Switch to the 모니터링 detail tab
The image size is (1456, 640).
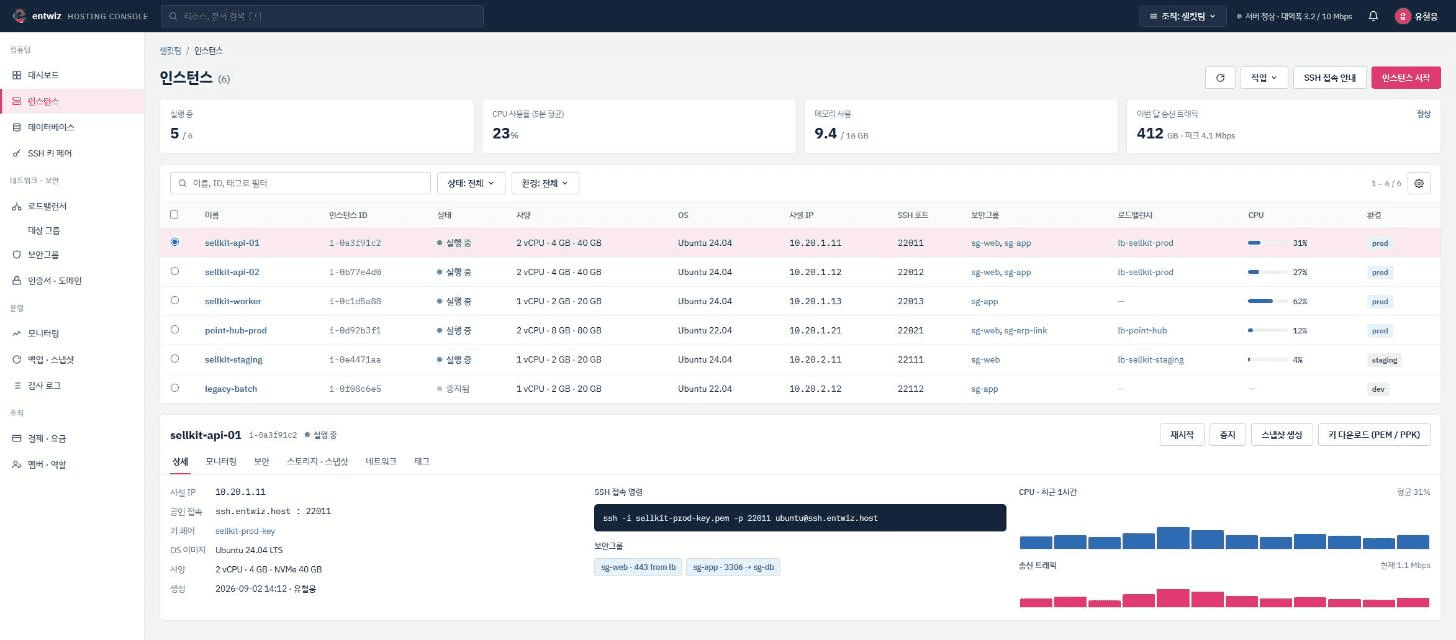pyautogui.click(x=221, y=461)
